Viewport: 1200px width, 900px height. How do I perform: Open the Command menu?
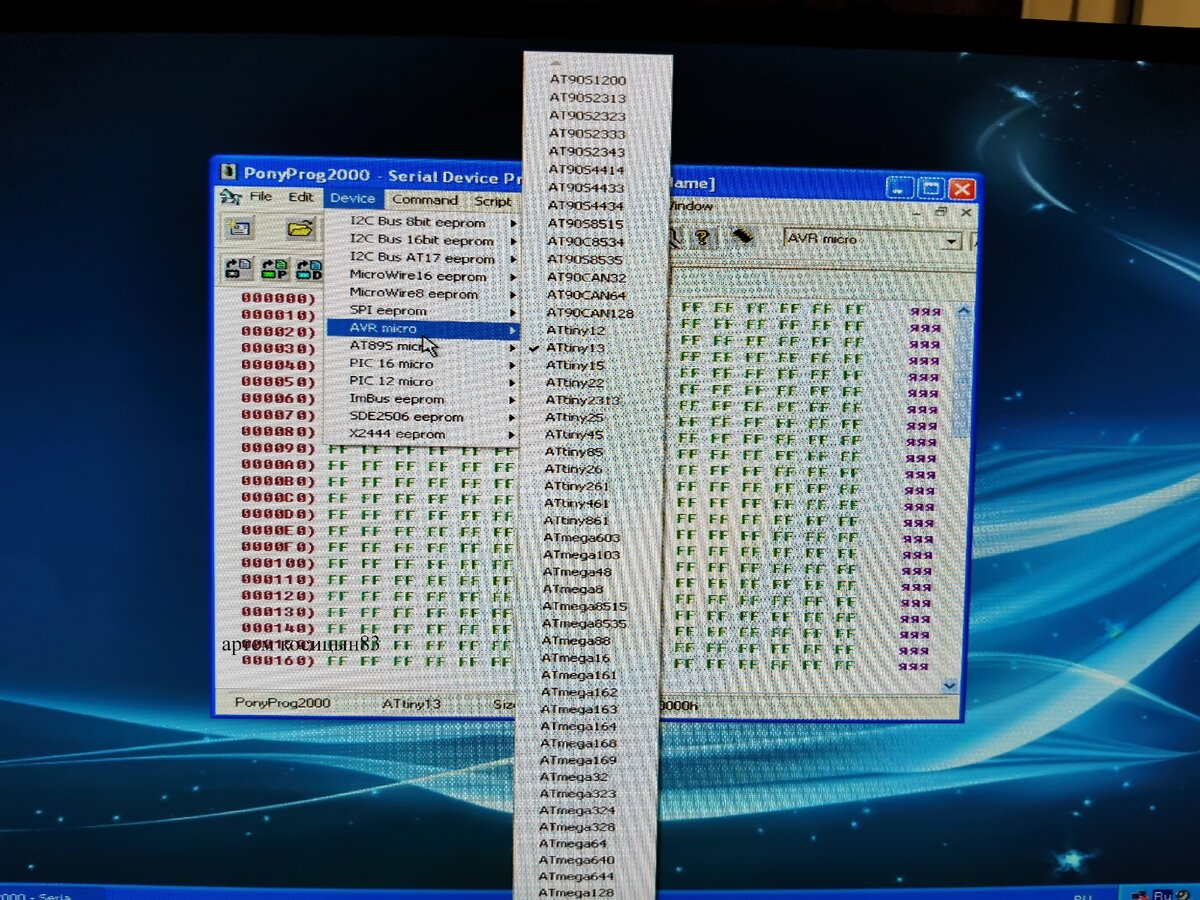pos(425,199)
